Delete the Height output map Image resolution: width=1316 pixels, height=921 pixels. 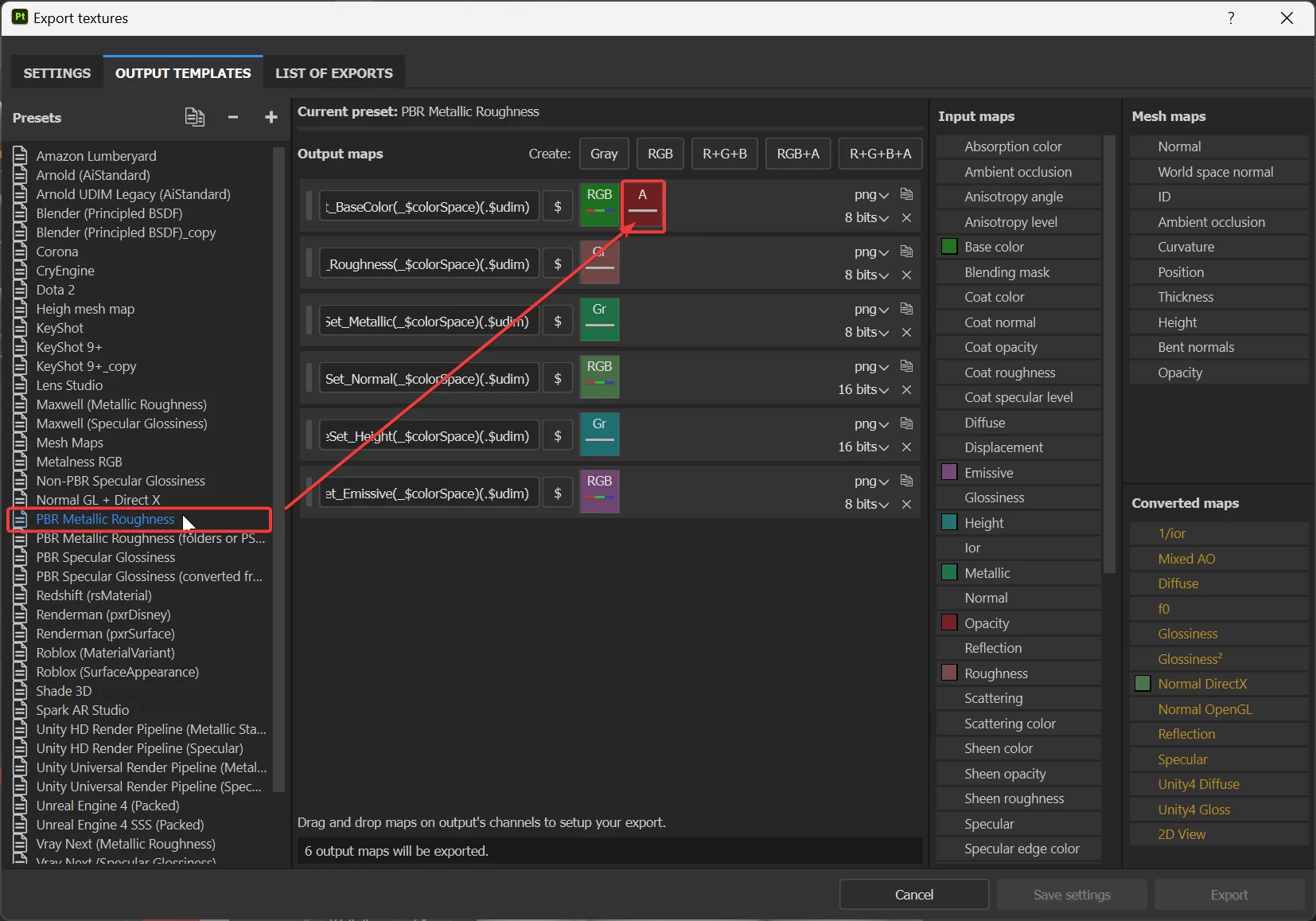(906, 447)
